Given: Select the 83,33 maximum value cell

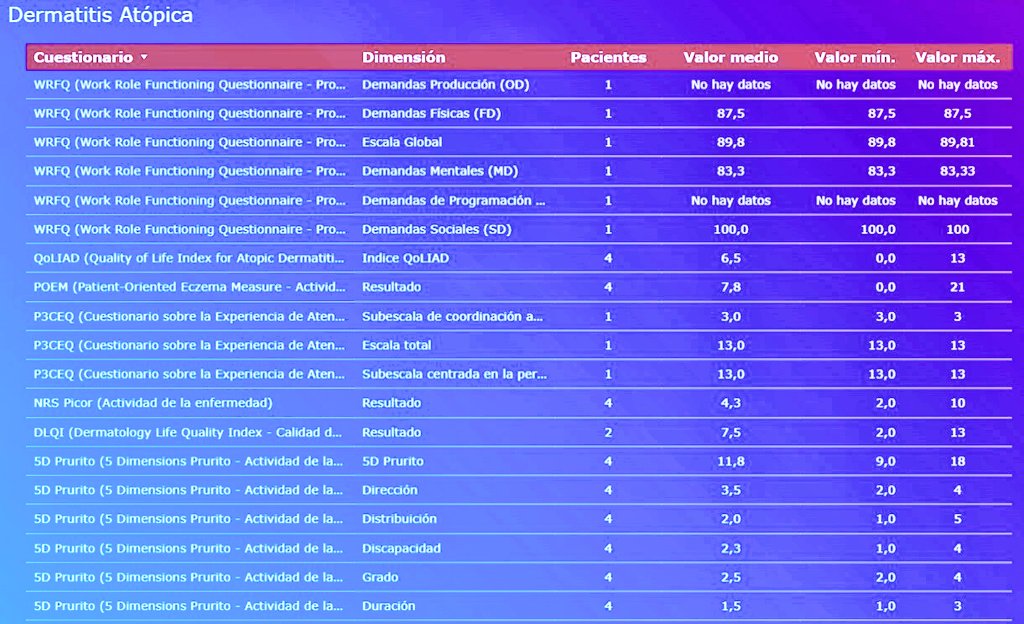Looking at the screenshot, I should 957,171.
